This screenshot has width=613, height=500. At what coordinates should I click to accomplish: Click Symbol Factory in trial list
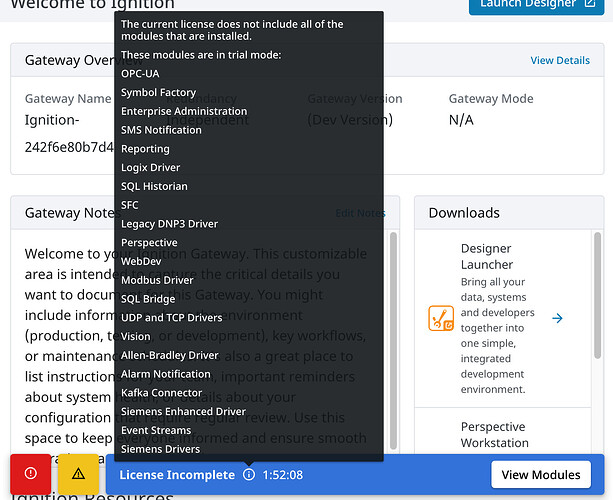[x=159, y=93]
